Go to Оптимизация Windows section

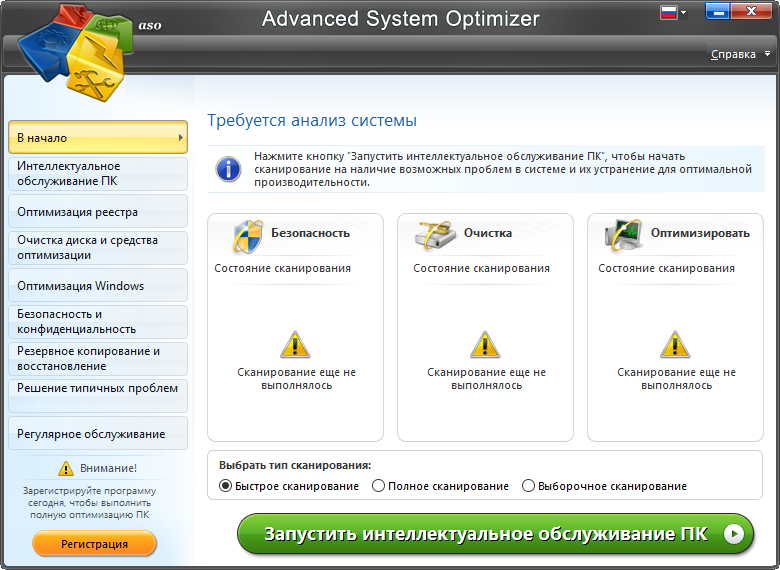click(x=98, y=285)
